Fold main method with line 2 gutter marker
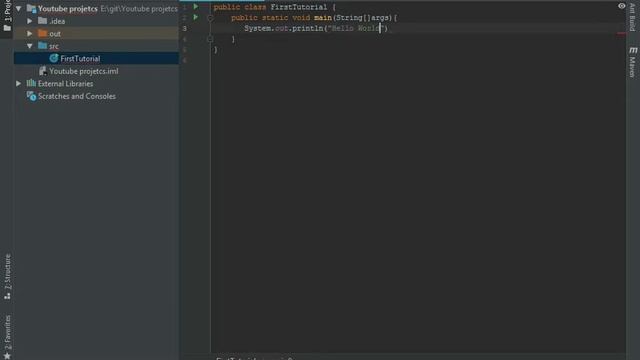 pos(210,18)
